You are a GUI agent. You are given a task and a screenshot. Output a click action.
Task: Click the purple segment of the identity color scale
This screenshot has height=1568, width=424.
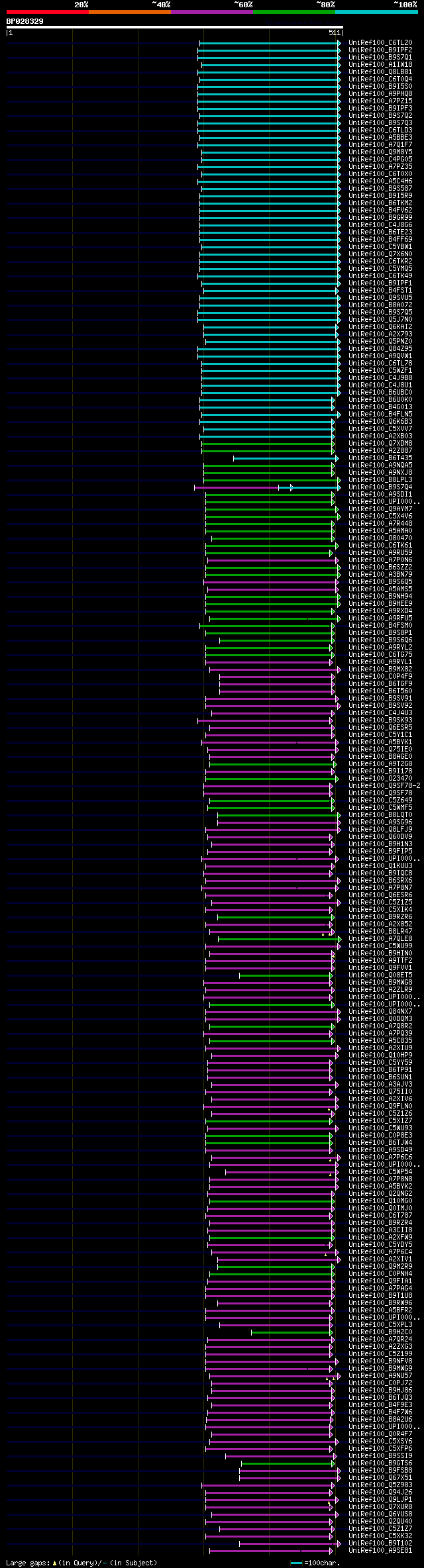[211, 12]
